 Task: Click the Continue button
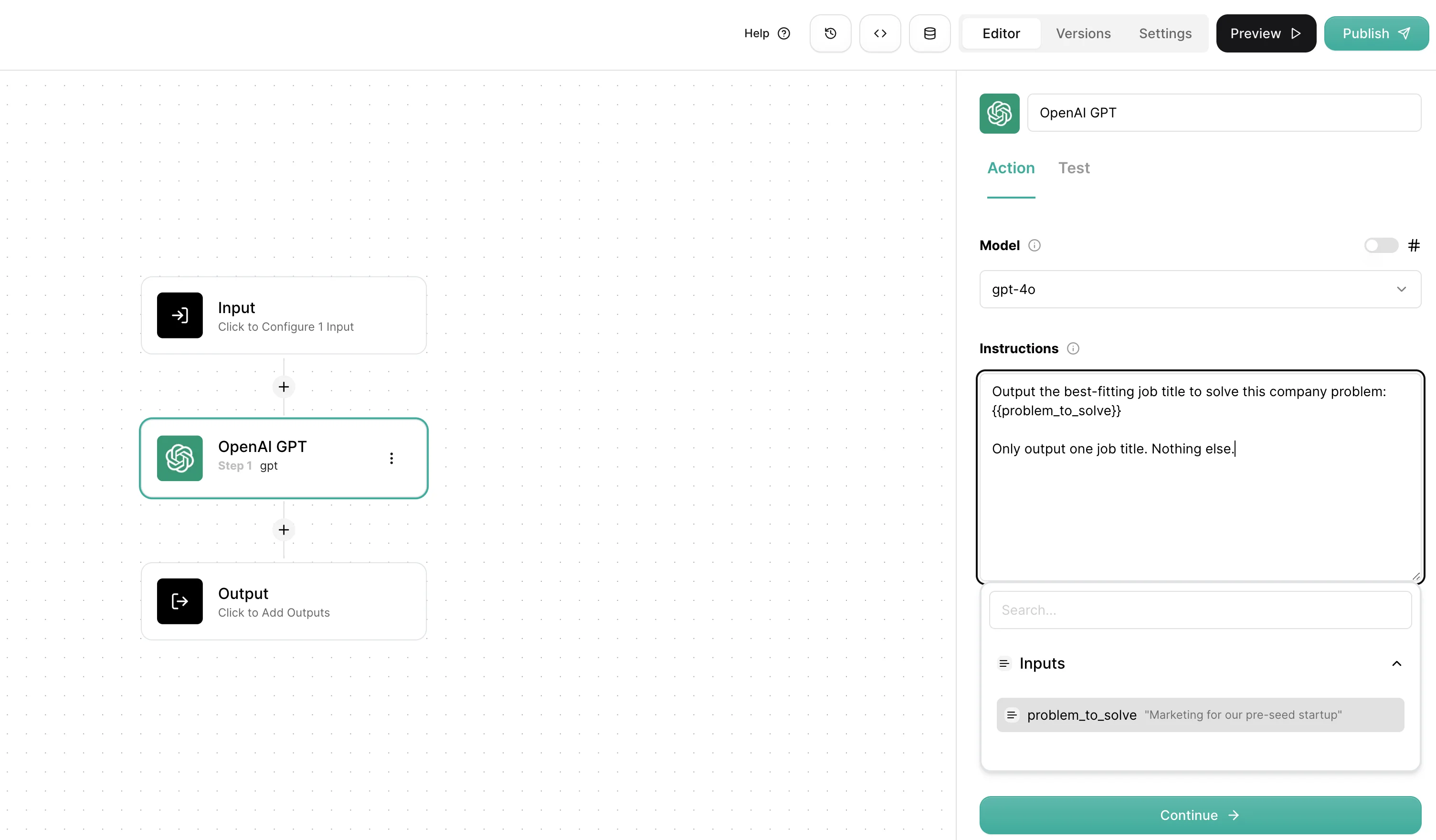pos(1200,815)
